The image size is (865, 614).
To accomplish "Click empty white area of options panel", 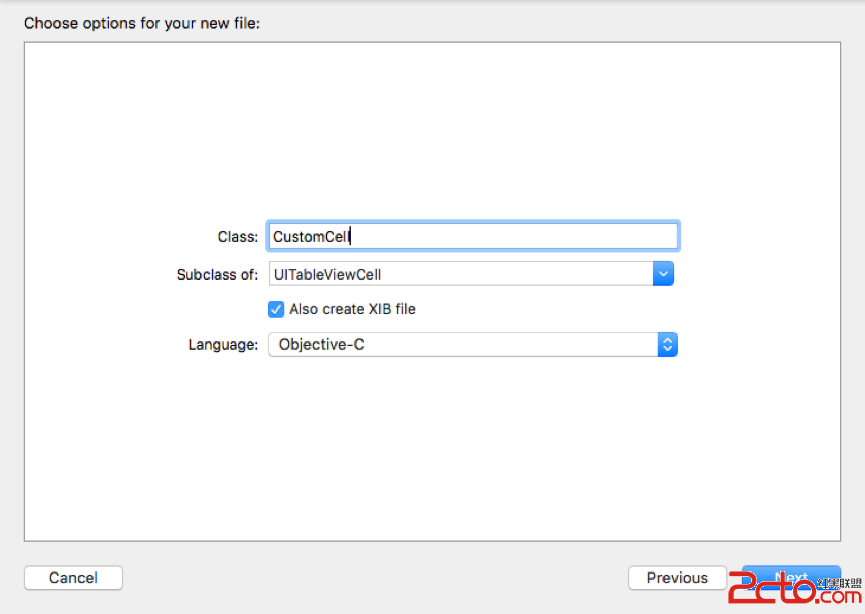I will point(430,130).
